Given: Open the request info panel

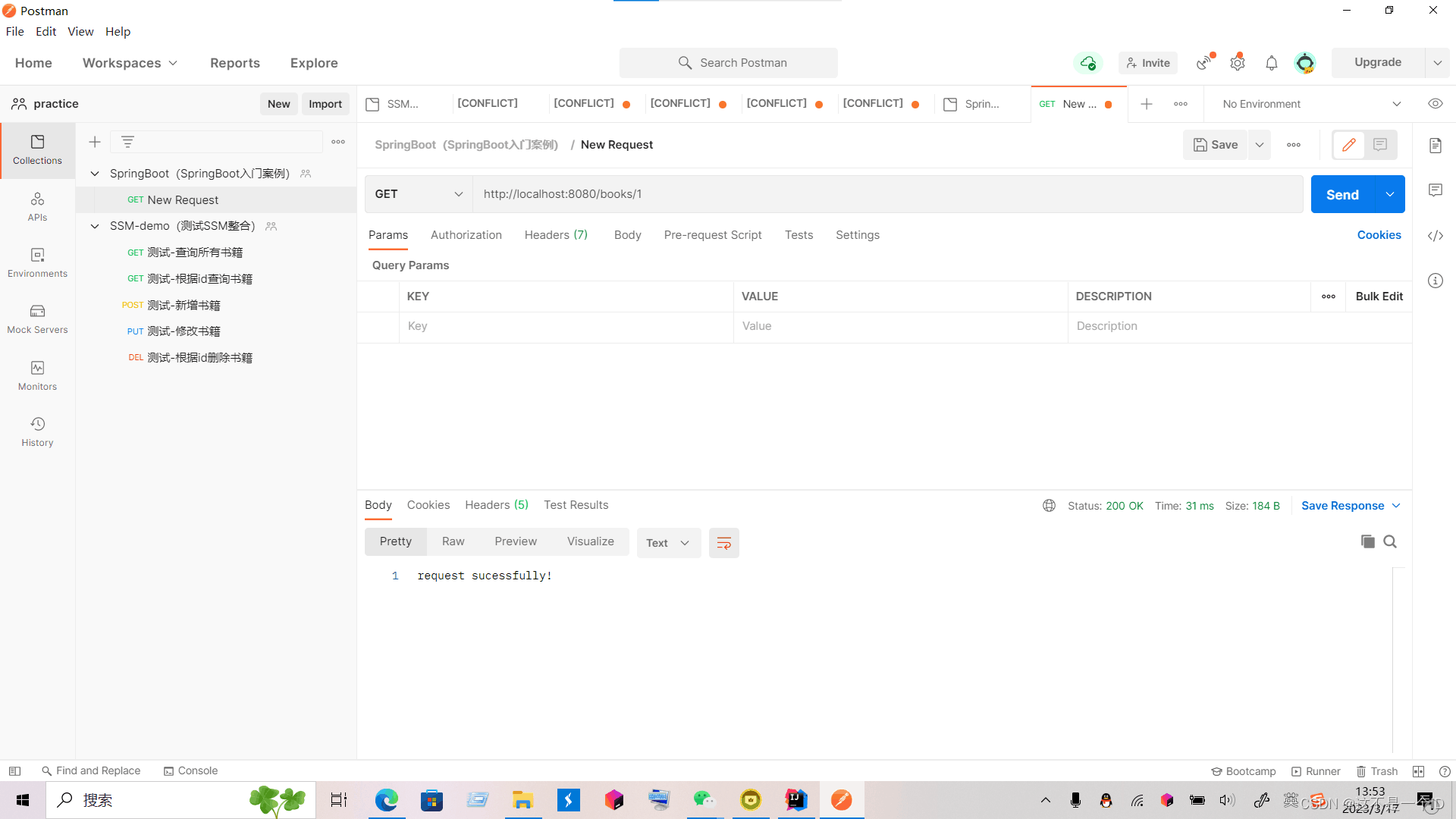Looking at the screenshot, I should pyautogui.click(x=1436, y=281).
